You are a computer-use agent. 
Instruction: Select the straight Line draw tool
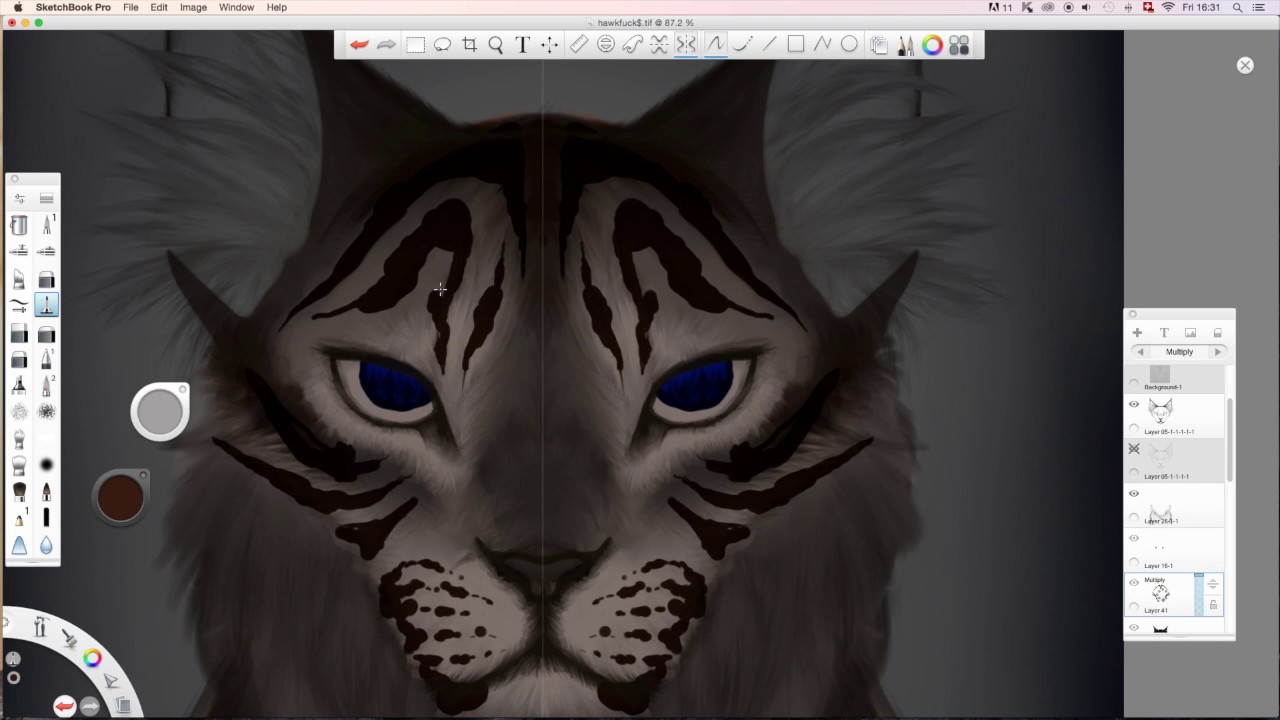point(769,44)
